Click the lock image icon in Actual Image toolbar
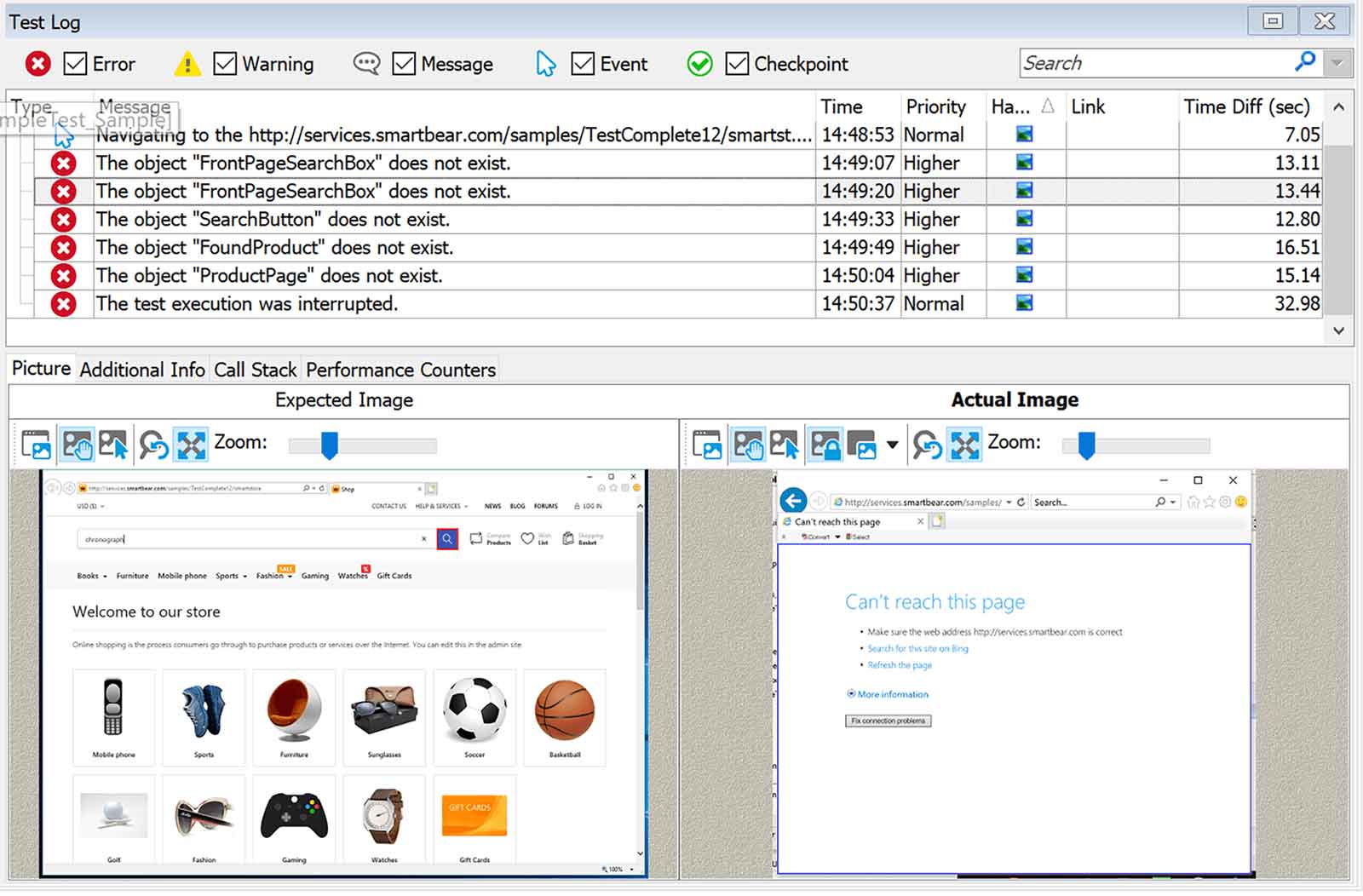1363x896 pixels. tap(825, 445)
